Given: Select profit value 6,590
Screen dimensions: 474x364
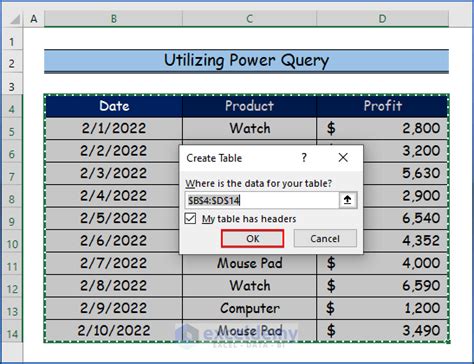Looking at the screenshot, I should point(382,286).
